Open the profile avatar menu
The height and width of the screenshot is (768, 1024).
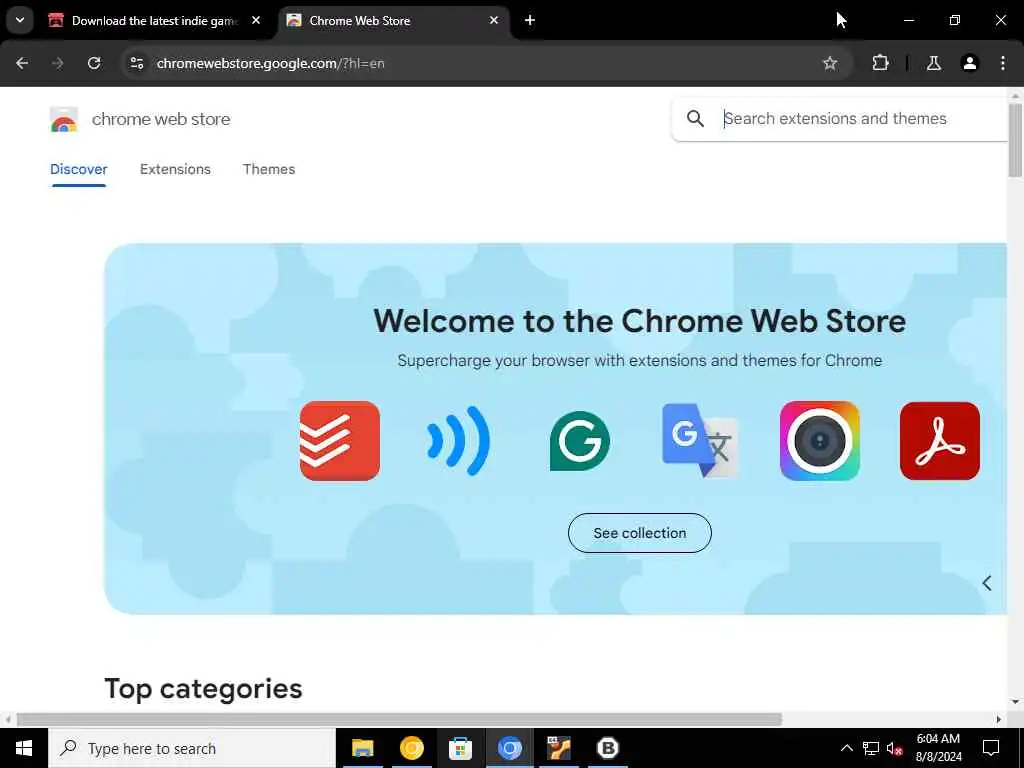pyautogui.click(x=970, y=63)
